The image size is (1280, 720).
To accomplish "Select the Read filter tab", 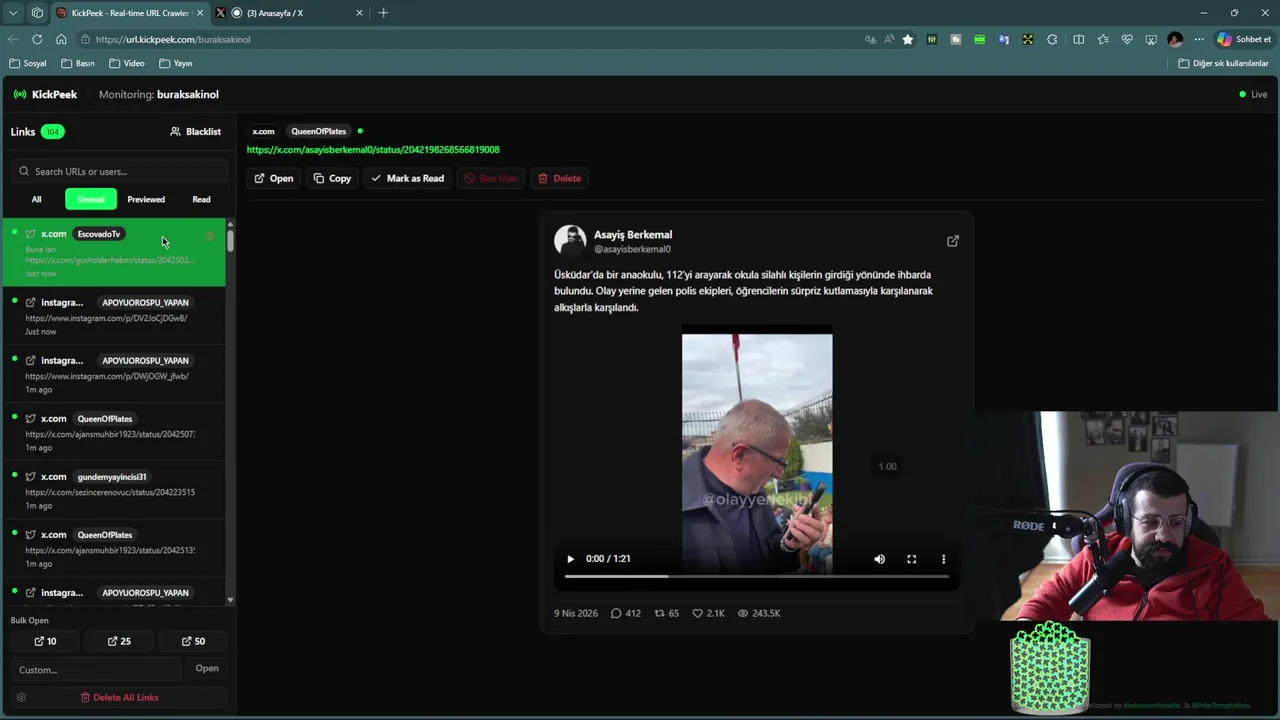I will (x=201, y=199).
